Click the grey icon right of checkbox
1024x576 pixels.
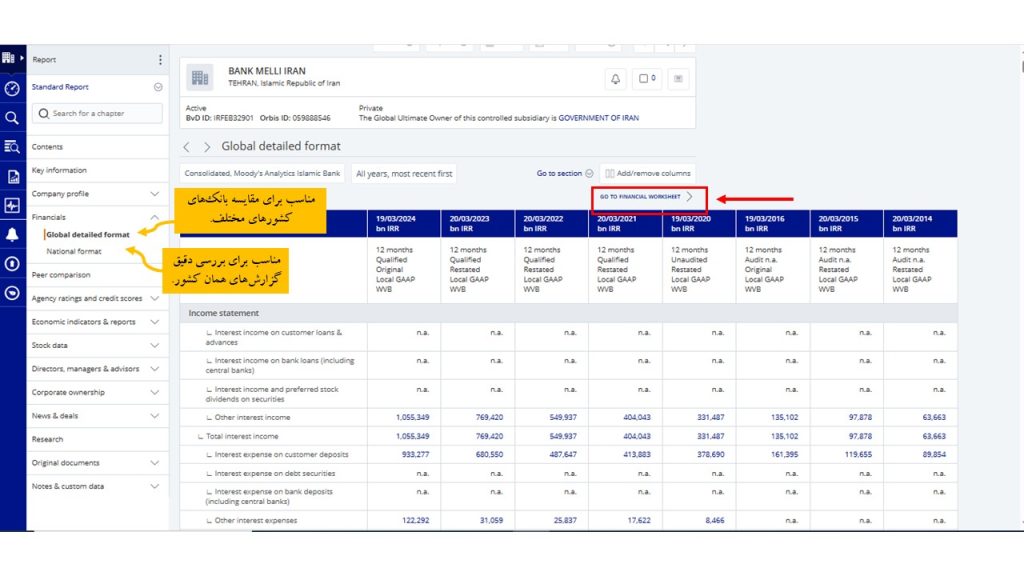pos(679,79)
